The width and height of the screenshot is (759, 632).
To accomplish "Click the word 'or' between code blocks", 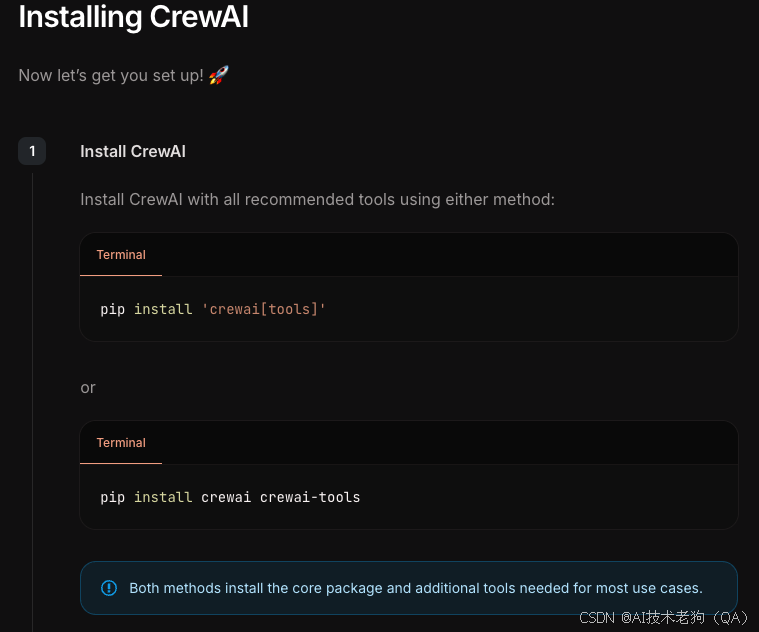I will pos(88,388).
